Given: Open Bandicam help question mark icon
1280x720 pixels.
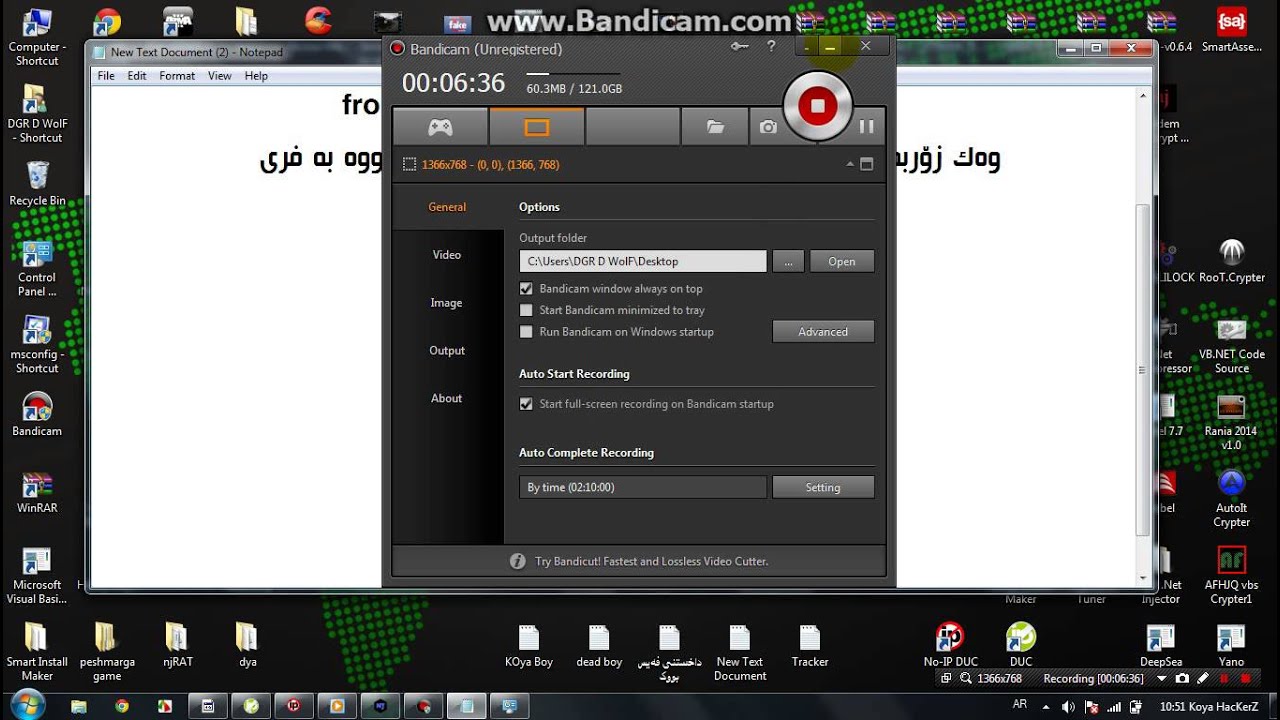Looking at the screenshot, I should (771, 46).
